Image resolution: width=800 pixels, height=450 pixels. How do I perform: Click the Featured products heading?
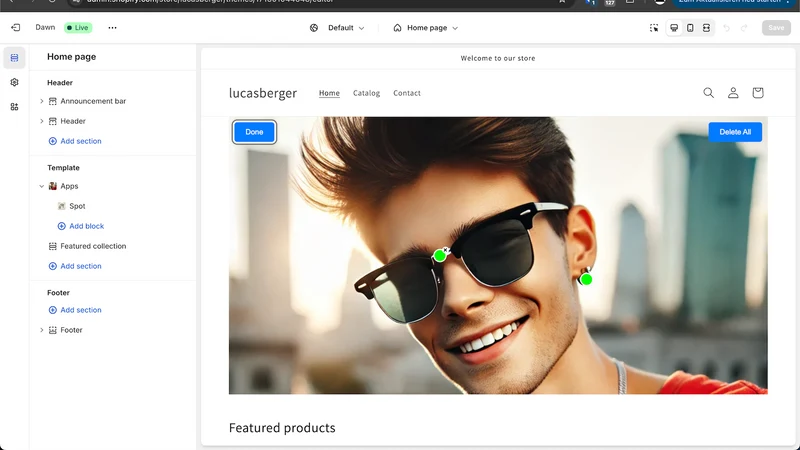(x=282, y=428)
